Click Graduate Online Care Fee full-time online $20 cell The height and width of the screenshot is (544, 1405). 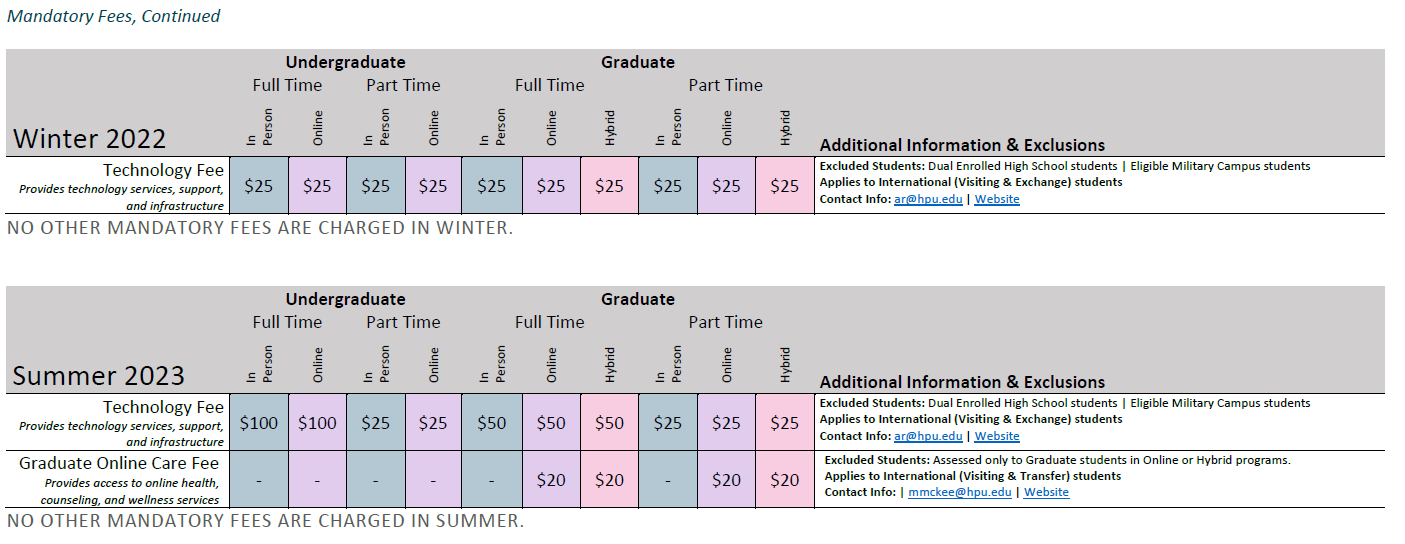tap(550, 480)
